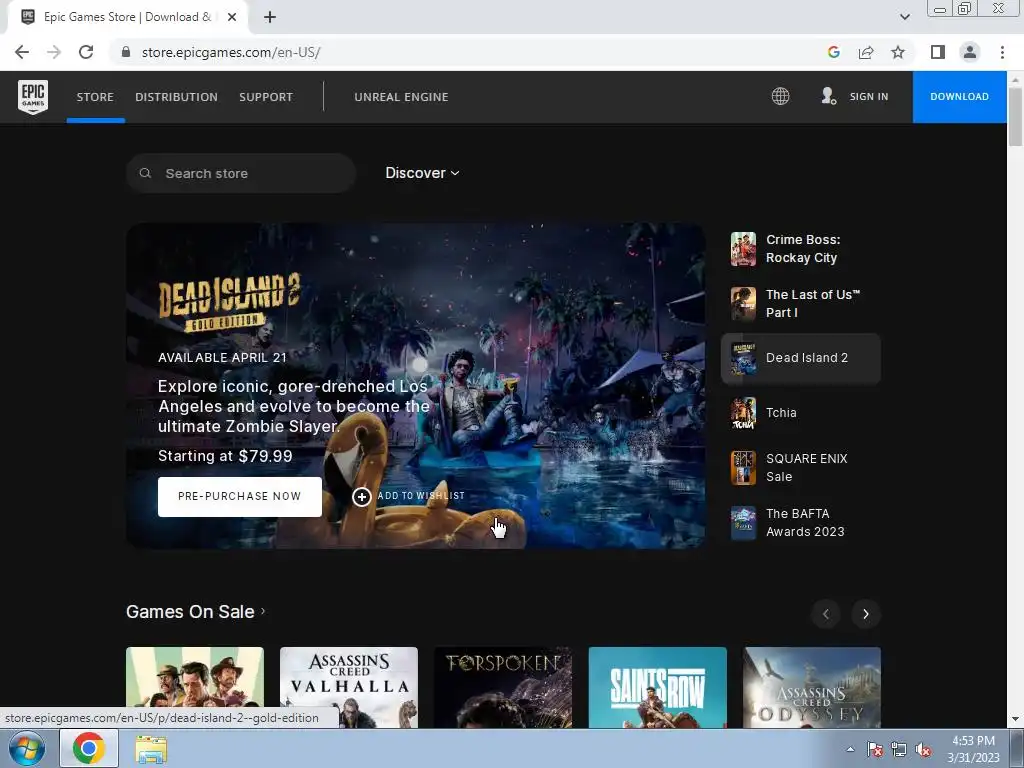Open the Support nav item
This screenshot has width=1024, height=768.
266,97
